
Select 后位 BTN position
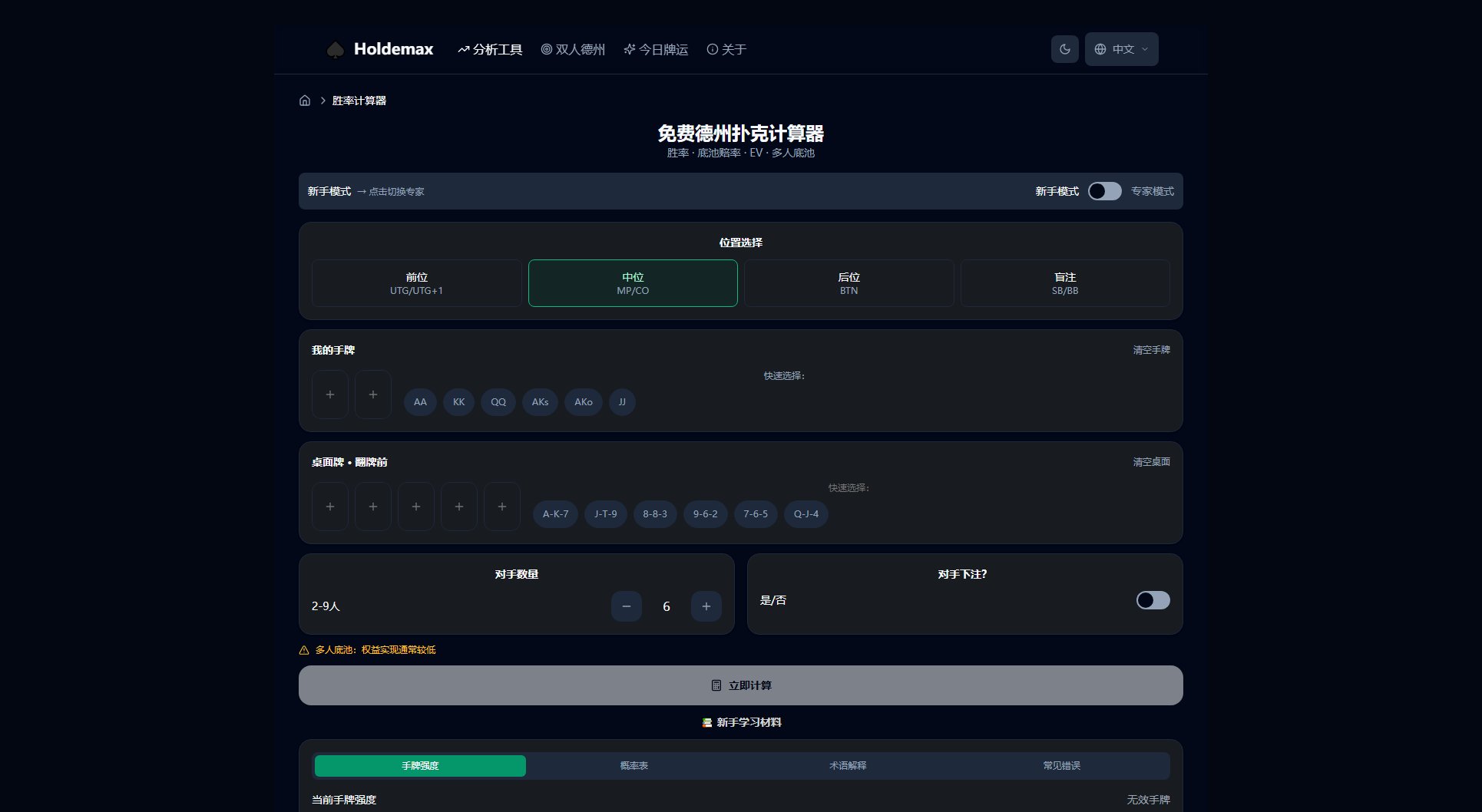click(x=849, y=283)
